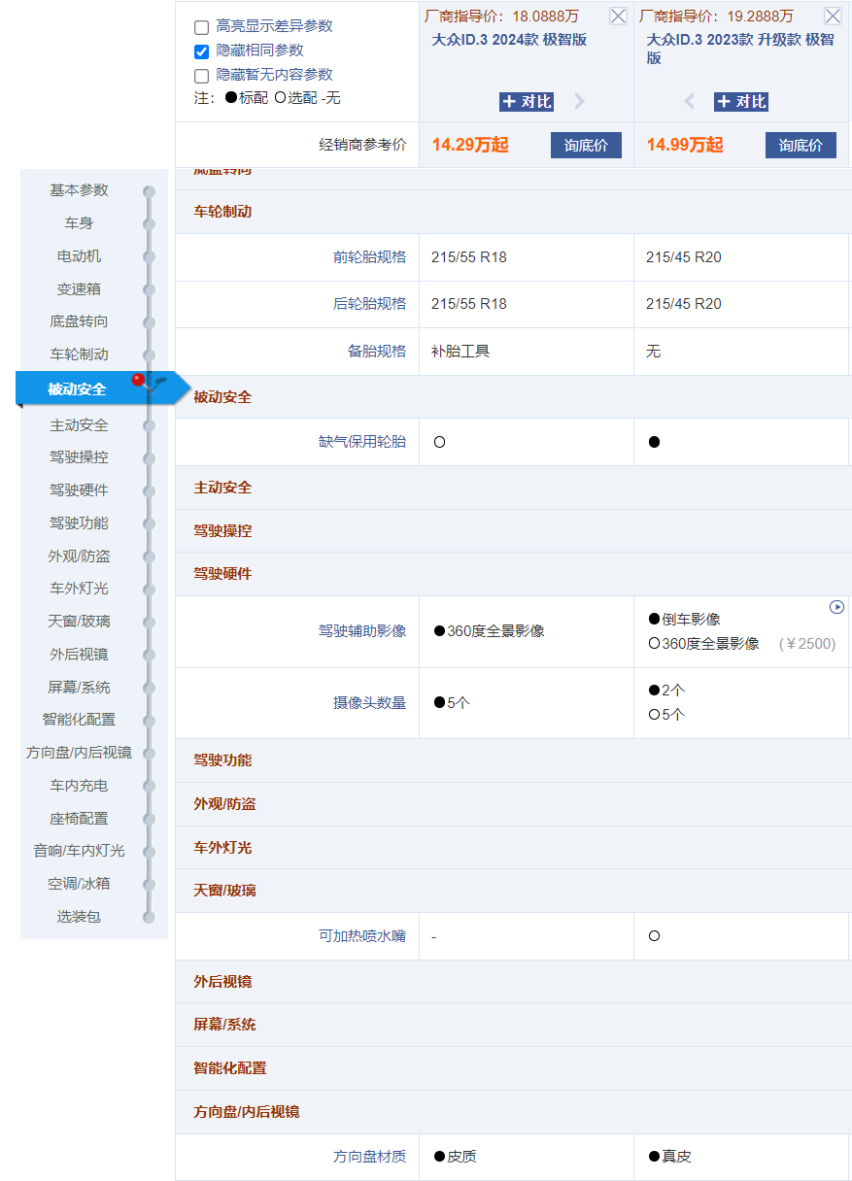Open 摄像头数量 parameter label

pyautogui.click(x=370, y=703)
